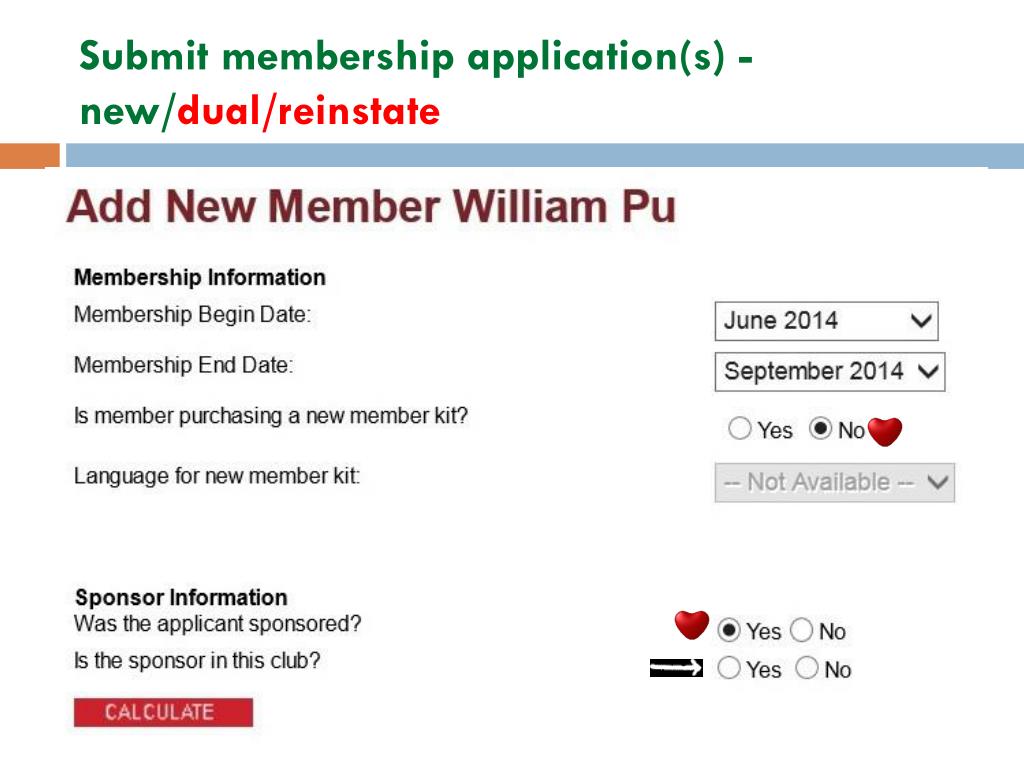Click the orange square left of the blue bar
The image size is (1024, 768).
[30, 156]
